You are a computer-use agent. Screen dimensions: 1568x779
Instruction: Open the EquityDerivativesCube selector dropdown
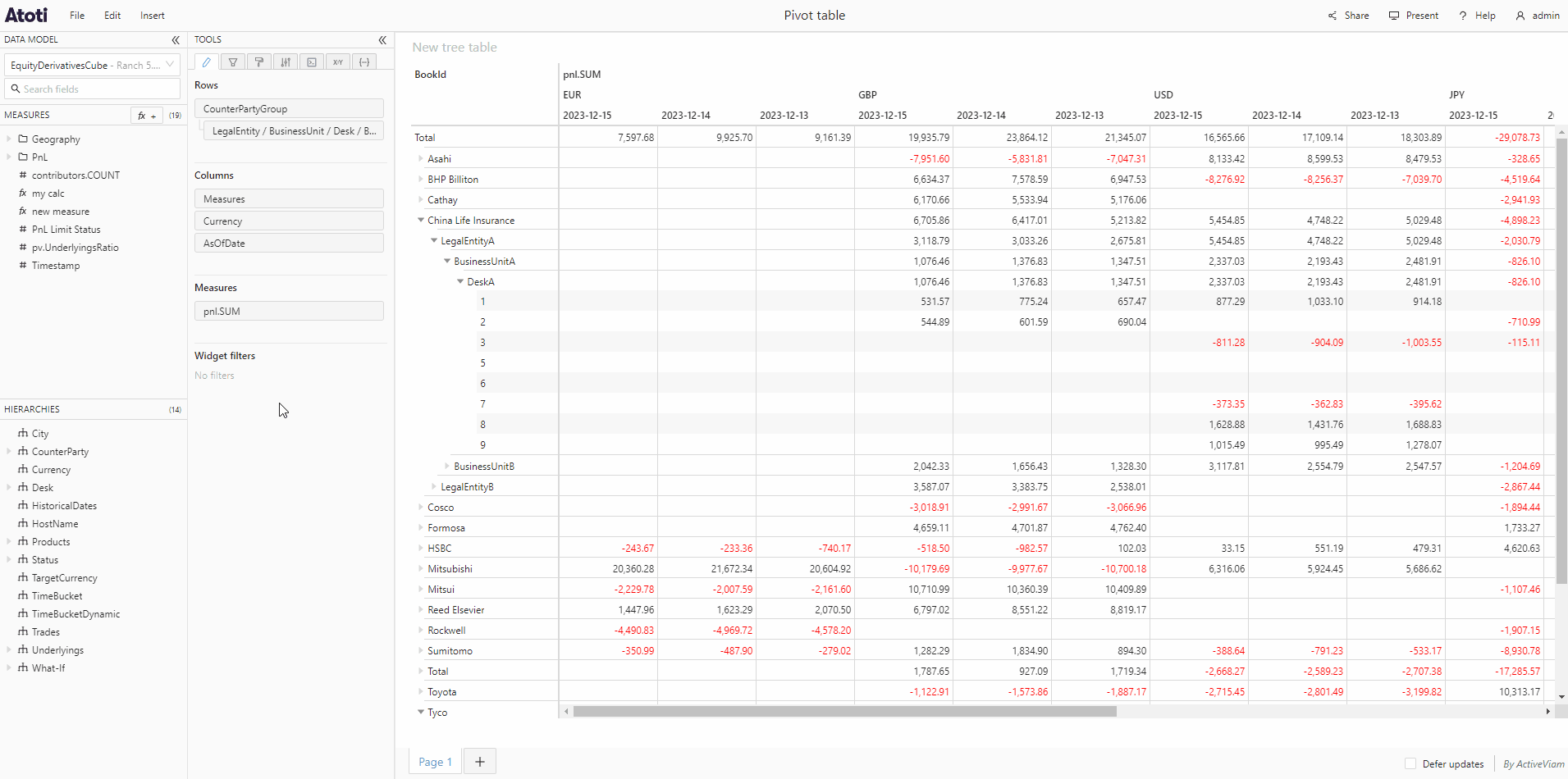pyautogui.click(x=93, y=65)
